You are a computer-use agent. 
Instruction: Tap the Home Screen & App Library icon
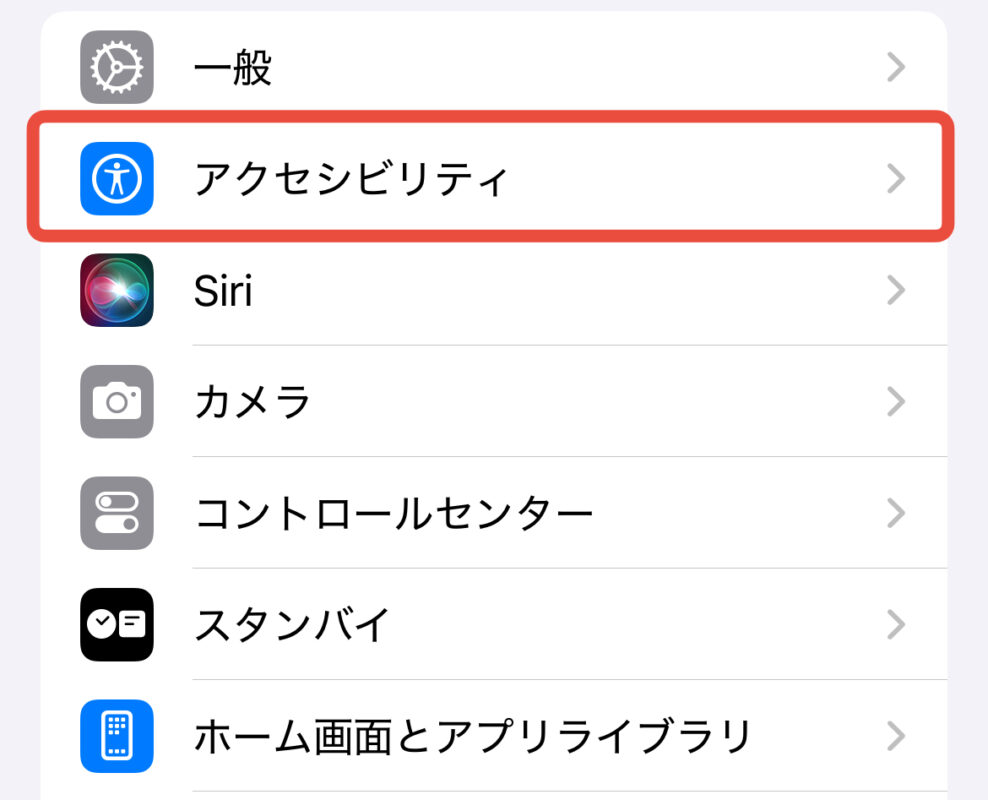[x=117, y=736]
